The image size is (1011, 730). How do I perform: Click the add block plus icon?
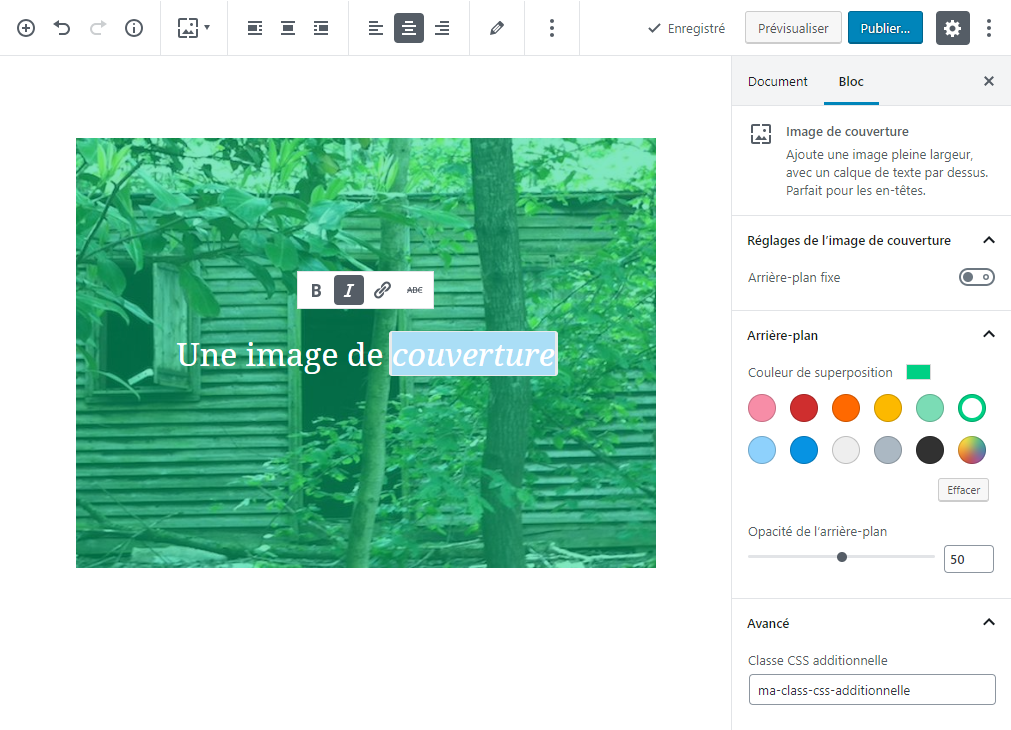pos(26,28)
